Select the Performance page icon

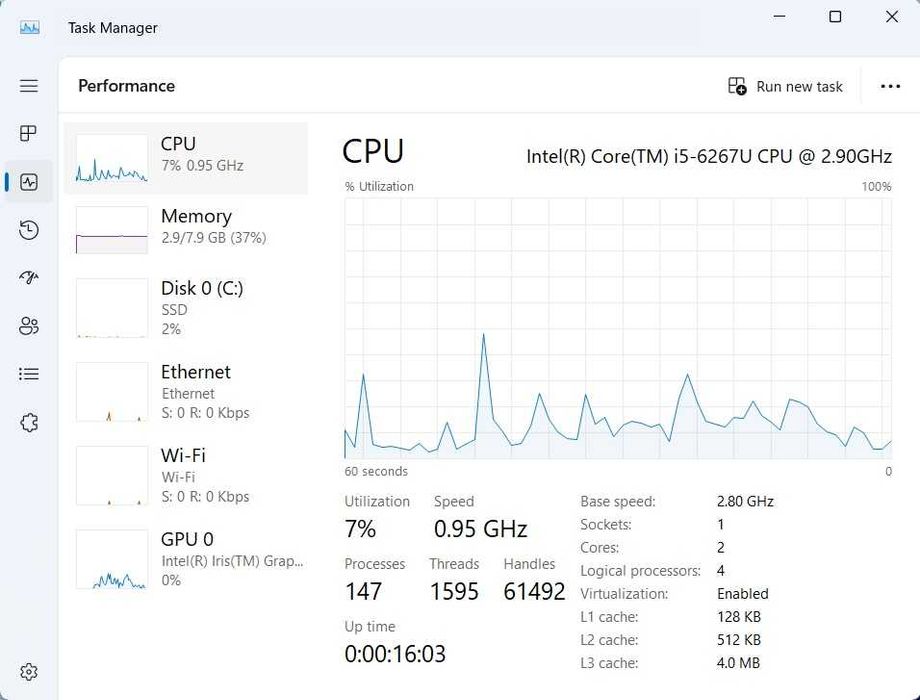[29, 182]
